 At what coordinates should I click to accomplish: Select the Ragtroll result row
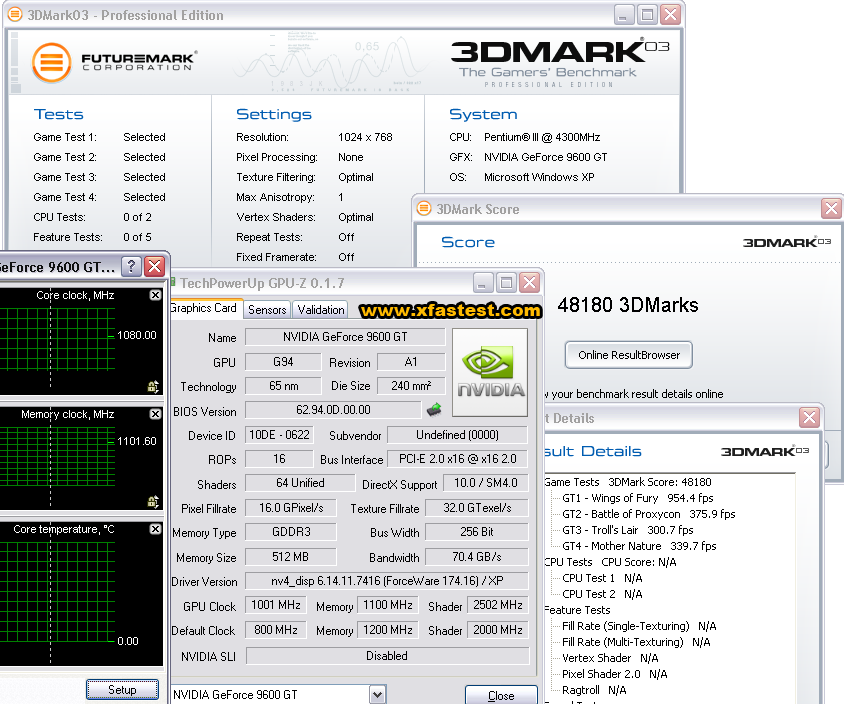(x=594, y=690)
